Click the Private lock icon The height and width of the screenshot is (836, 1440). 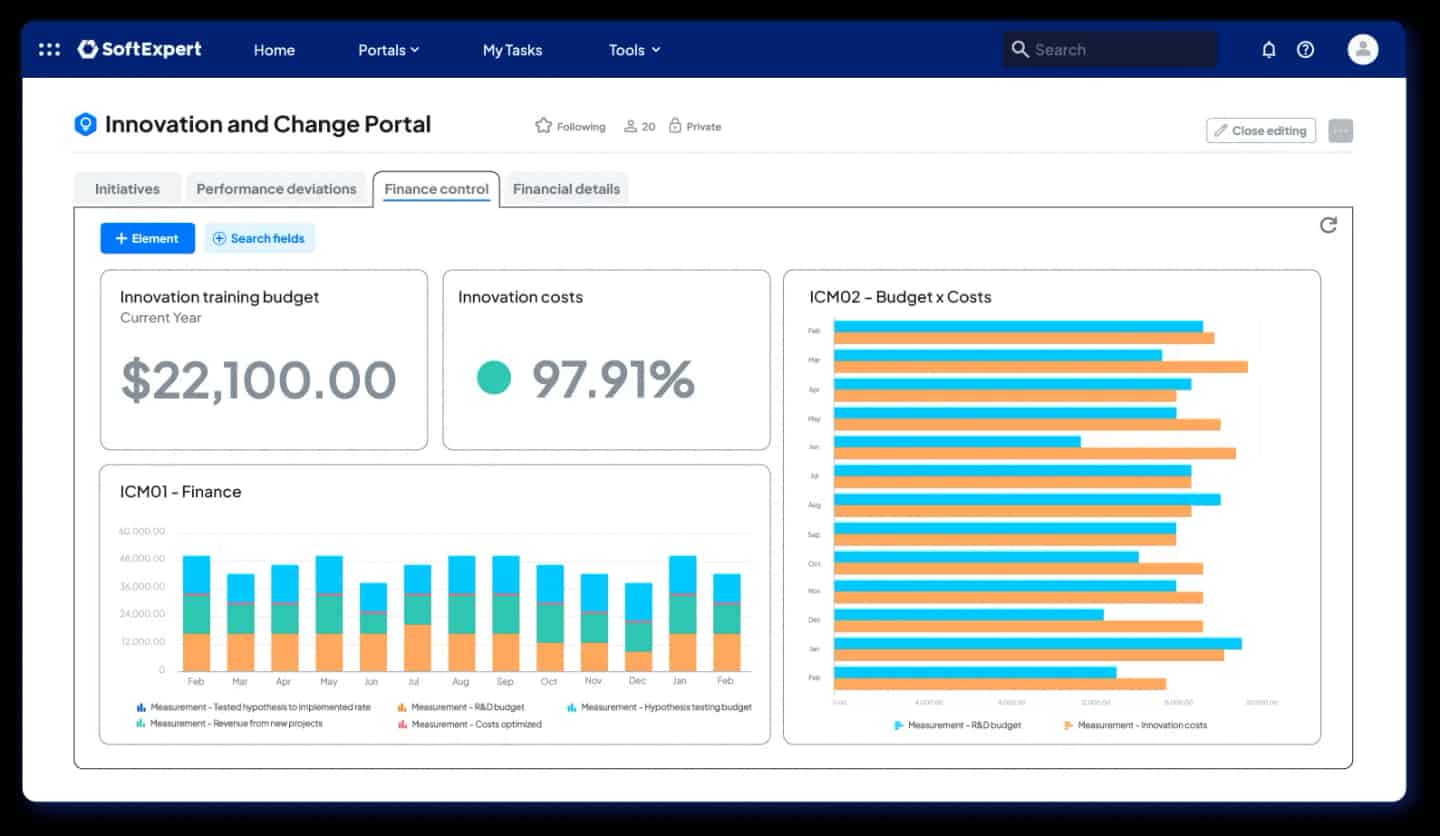(678, 126)
